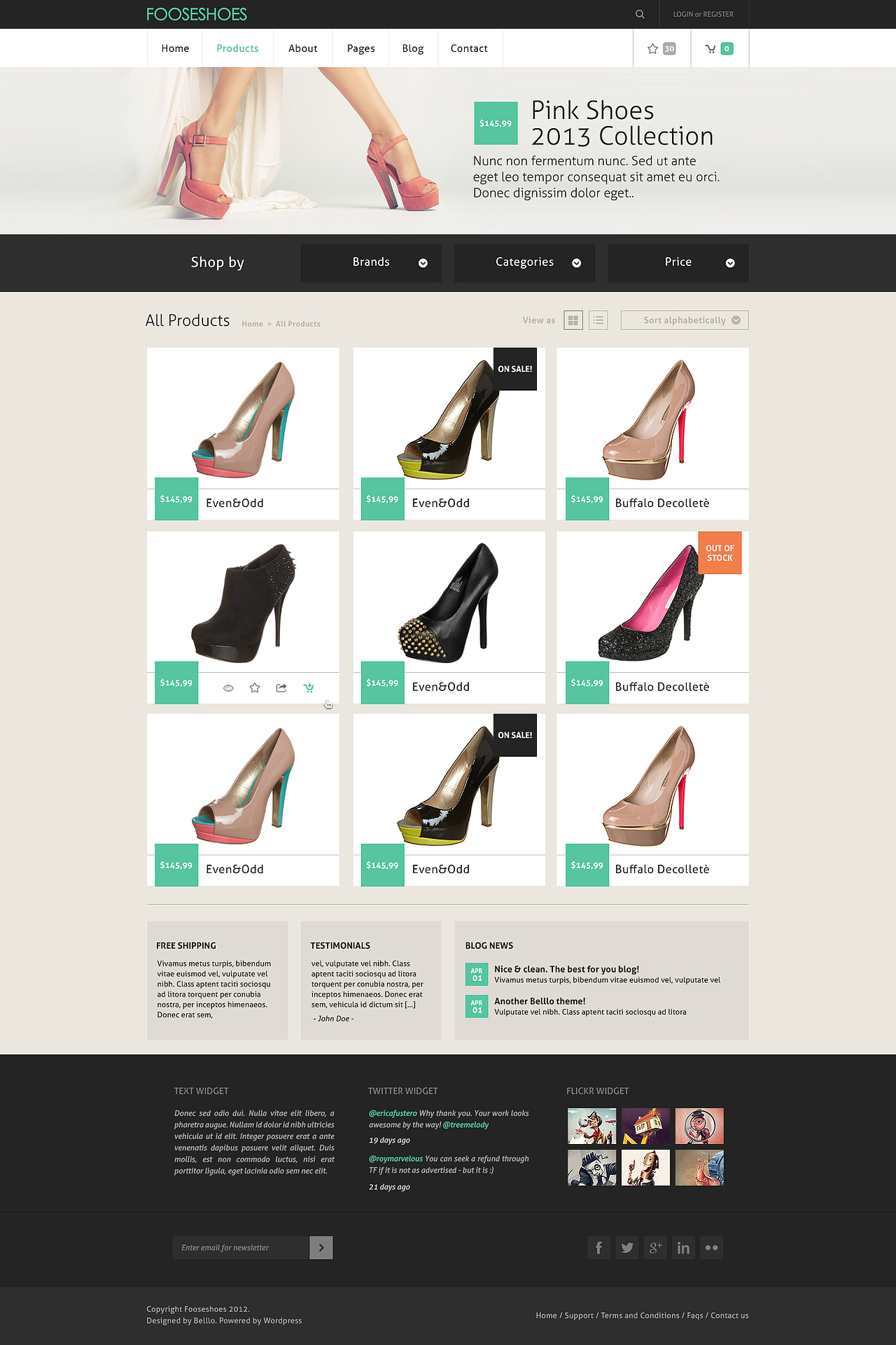
Task: Open the Facebook social icon in footer
Action: click(599, 1248)
